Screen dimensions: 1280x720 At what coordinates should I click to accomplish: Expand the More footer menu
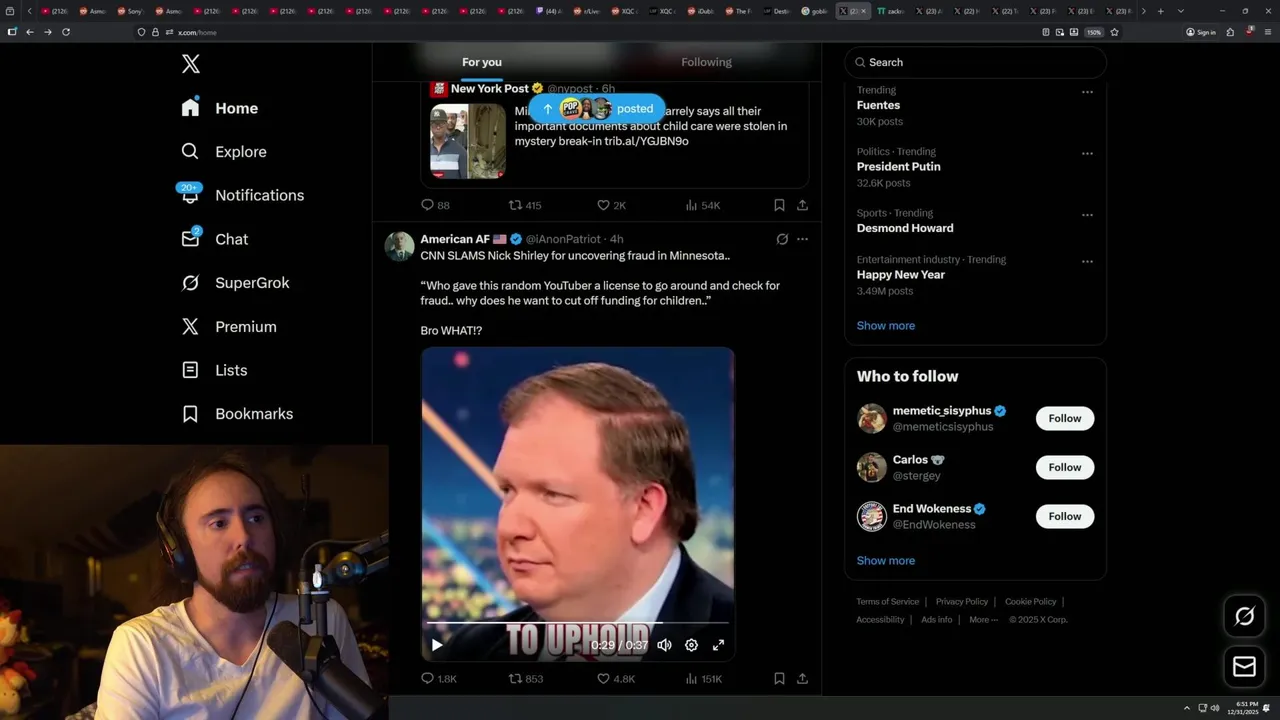click(x=983, y=620)
